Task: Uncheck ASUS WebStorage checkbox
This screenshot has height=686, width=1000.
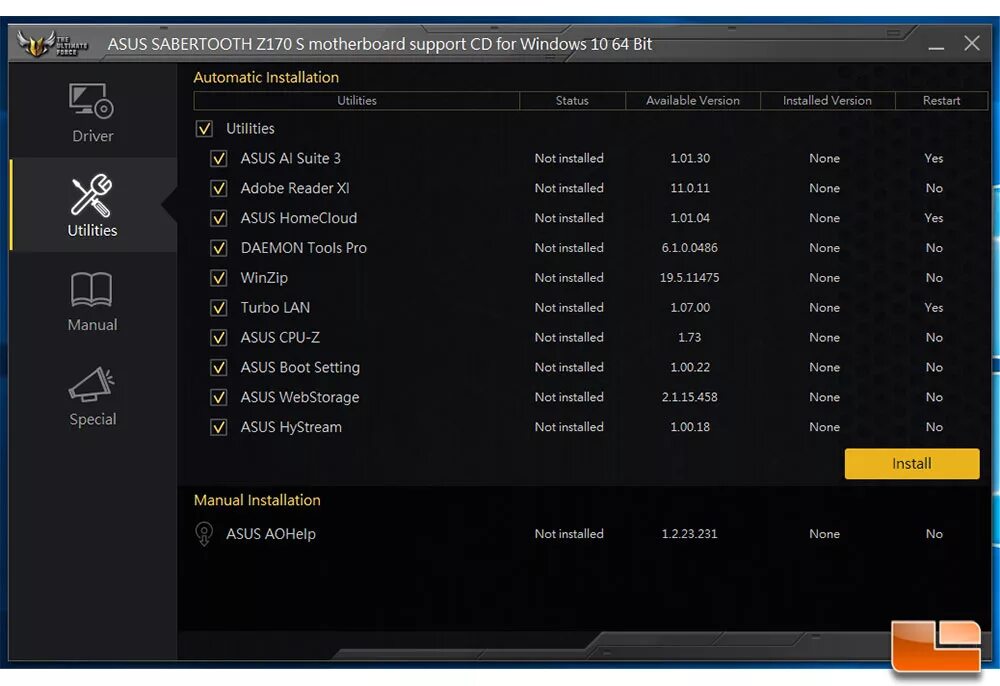Action: (x=219, y=397)
